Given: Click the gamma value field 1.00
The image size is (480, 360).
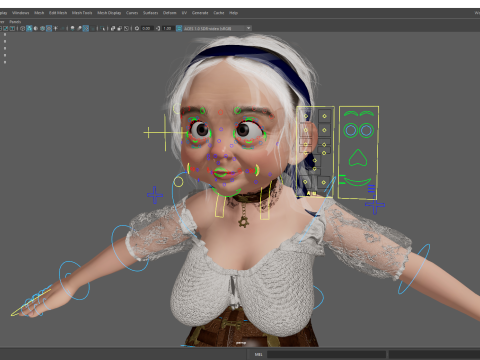Looking at the screenshot, I should 168,28.
